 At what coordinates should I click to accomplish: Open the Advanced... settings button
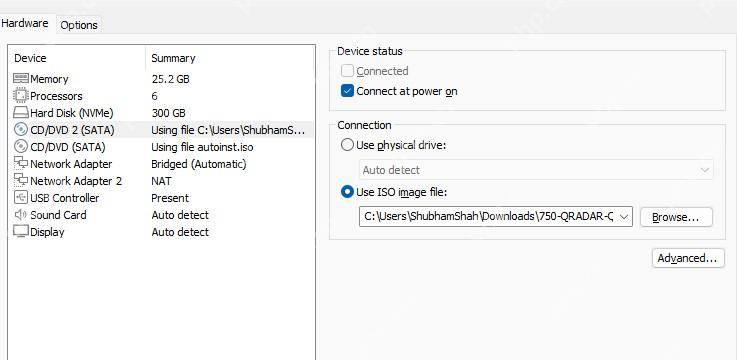[688, 258]
